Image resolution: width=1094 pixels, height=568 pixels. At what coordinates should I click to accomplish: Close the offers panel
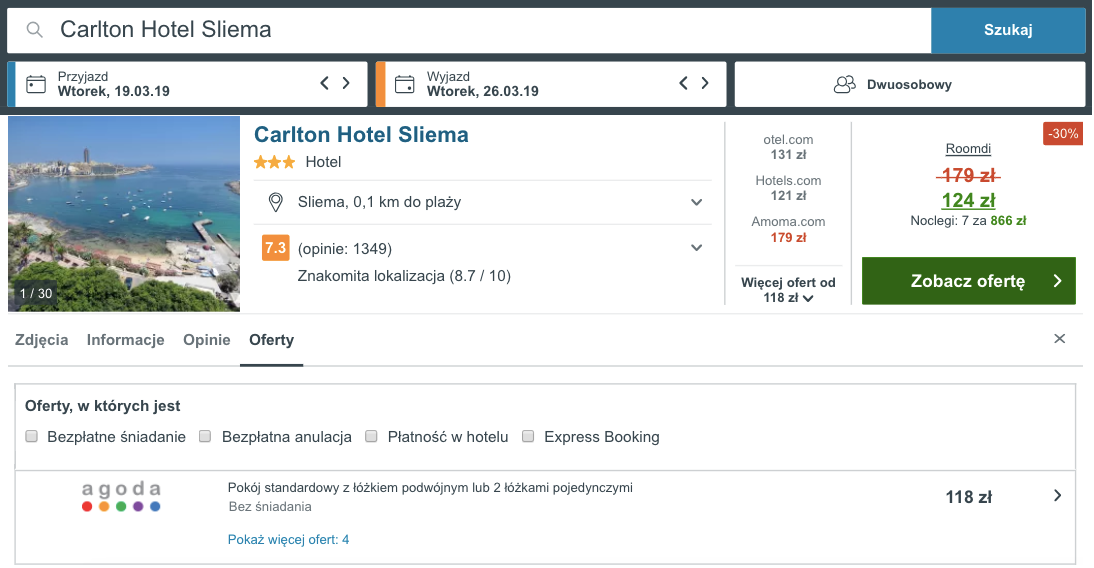(x=1060, y=338)
